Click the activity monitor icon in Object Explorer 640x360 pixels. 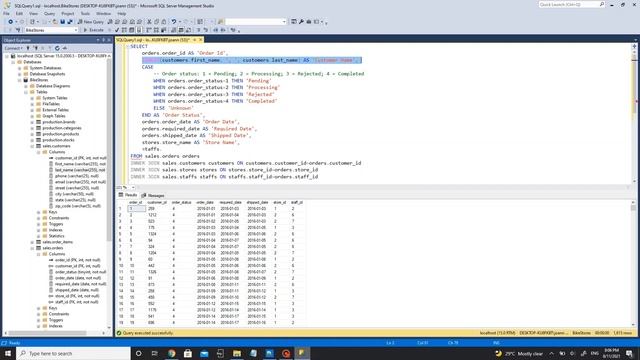pos(64,48)
